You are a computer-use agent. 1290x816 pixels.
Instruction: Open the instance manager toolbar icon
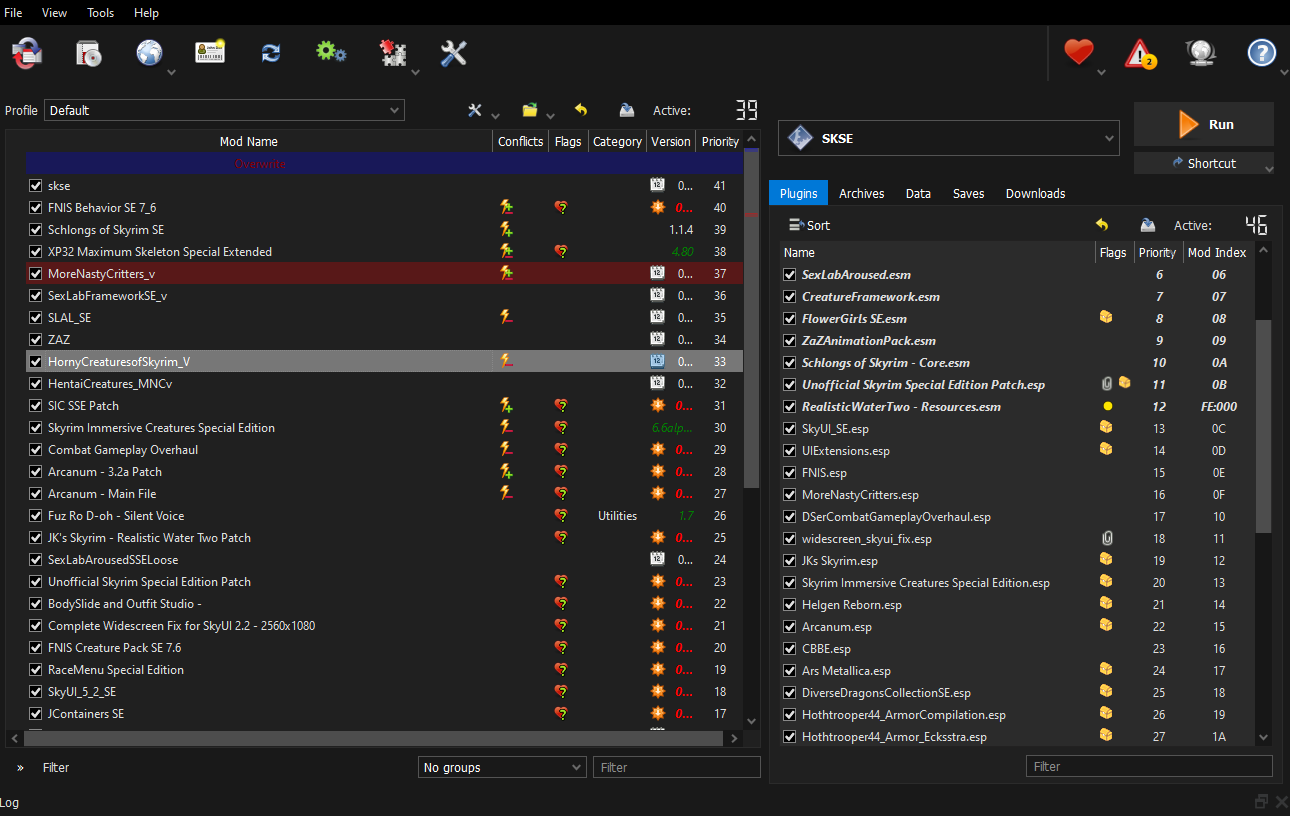27,53
